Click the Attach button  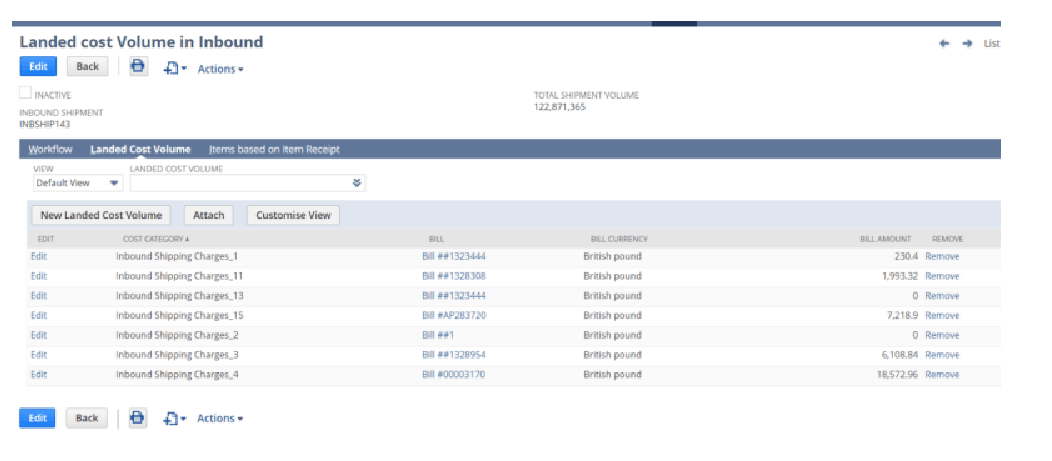209,215
